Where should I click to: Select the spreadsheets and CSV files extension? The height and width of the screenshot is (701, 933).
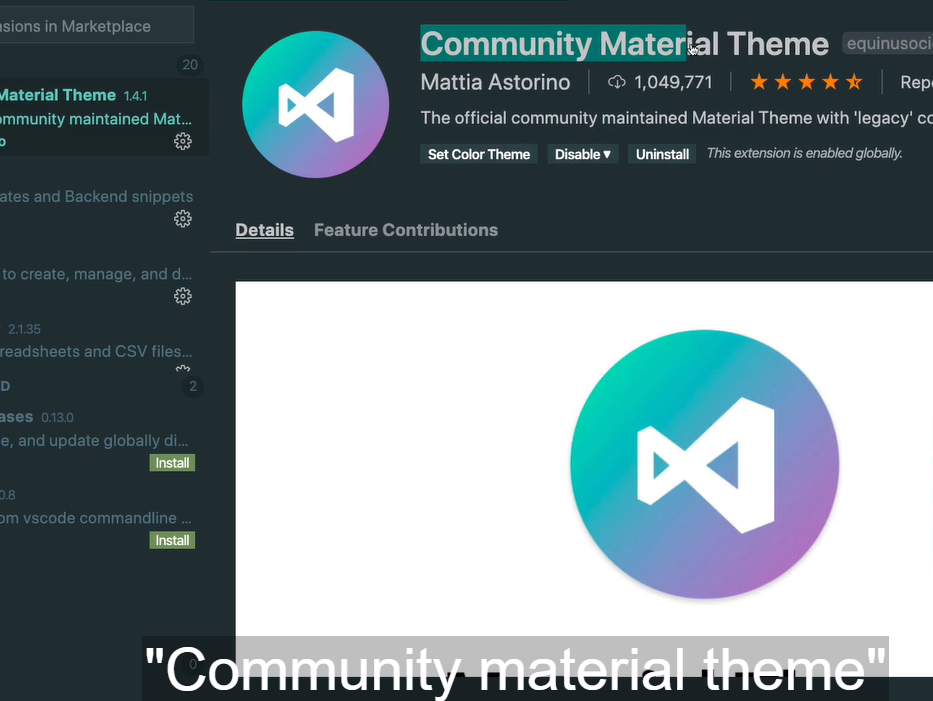(x=104, y=345)
